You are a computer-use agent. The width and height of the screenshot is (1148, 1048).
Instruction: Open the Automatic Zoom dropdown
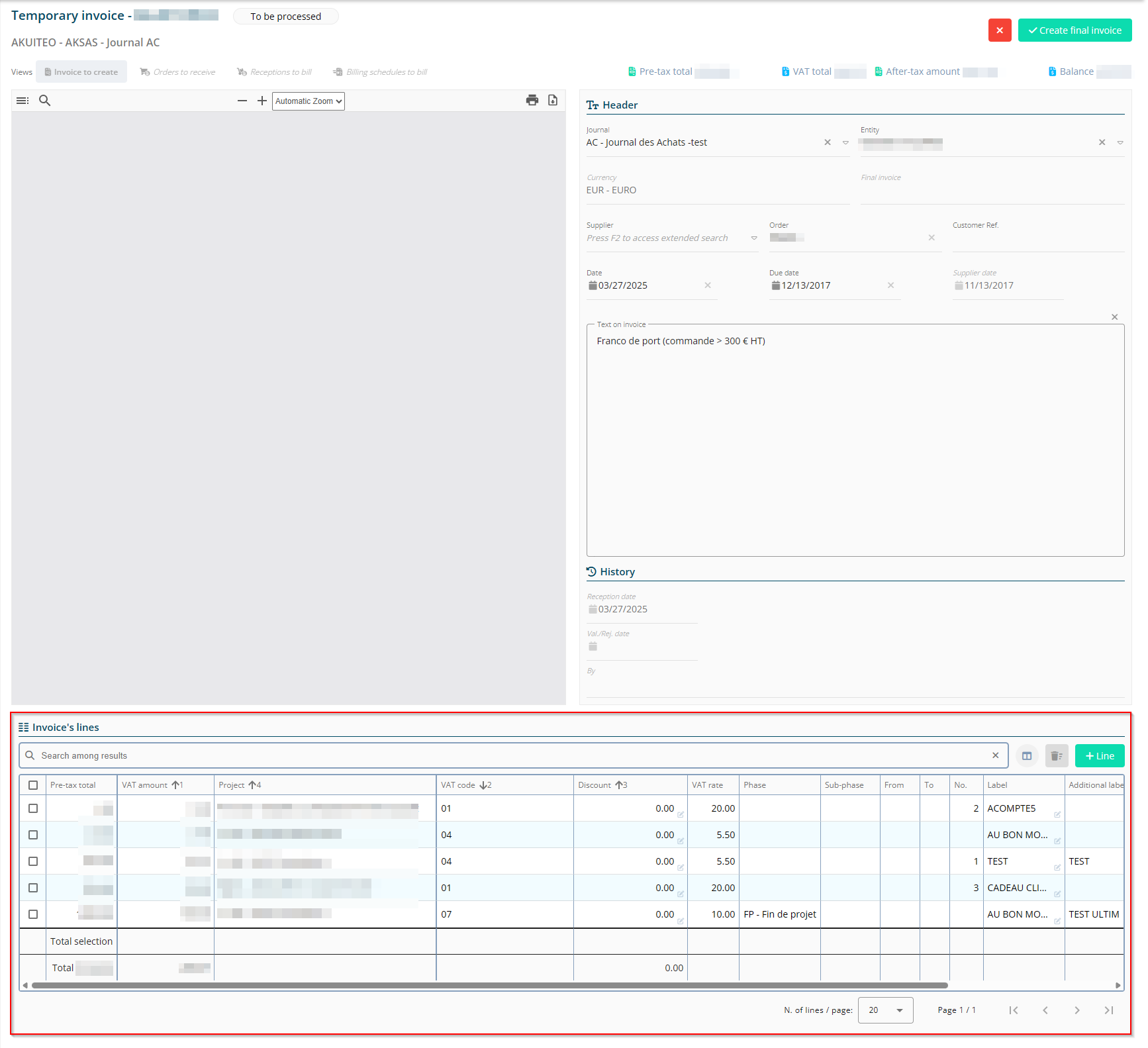308,101
